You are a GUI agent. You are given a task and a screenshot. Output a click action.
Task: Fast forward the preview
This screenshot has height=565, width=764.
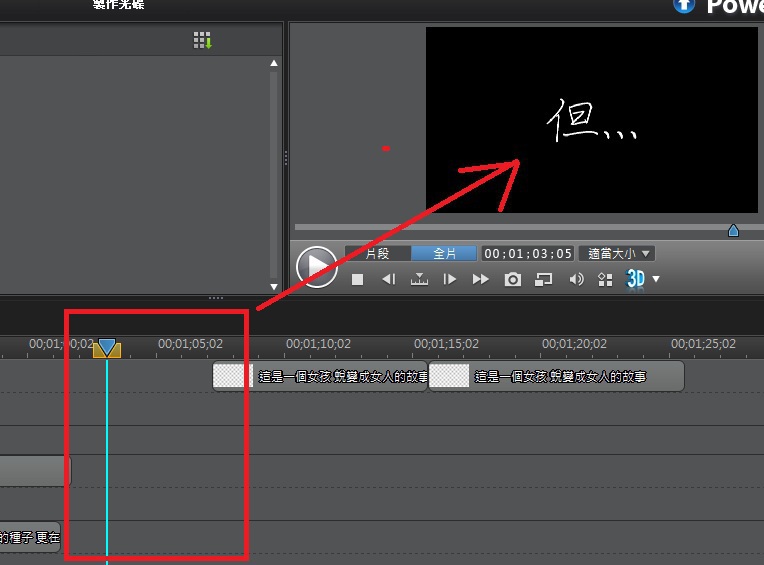(x=480, y=279)
